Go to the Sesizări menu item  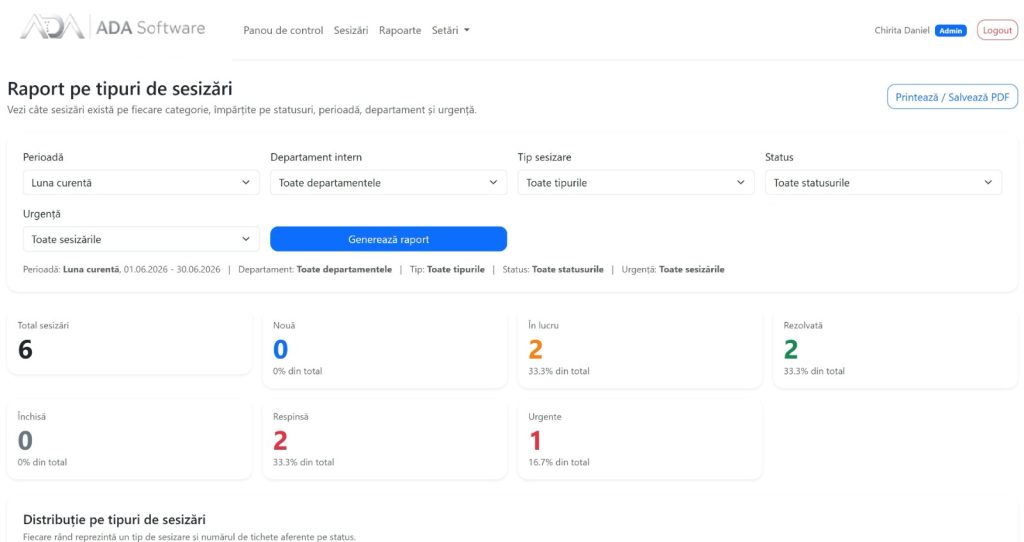351,30
